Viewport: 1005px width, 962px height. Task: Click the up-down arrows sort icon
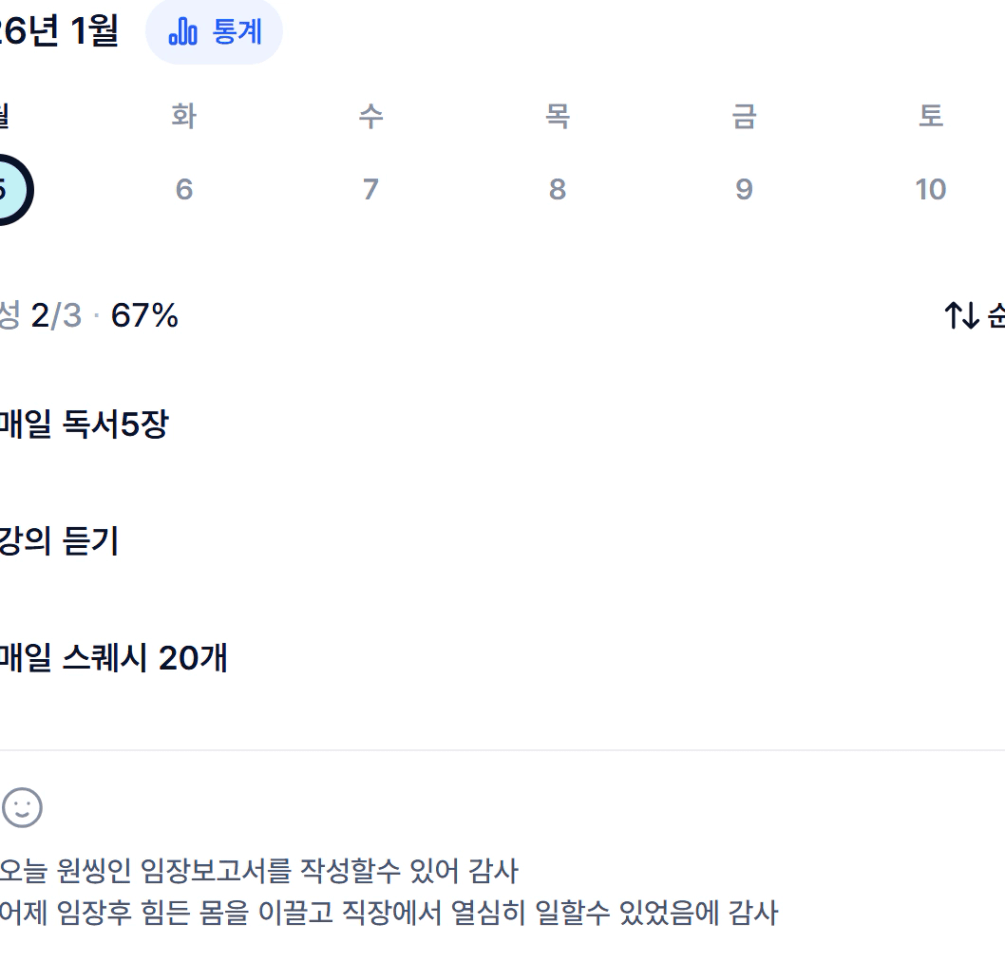pos(960,317)
